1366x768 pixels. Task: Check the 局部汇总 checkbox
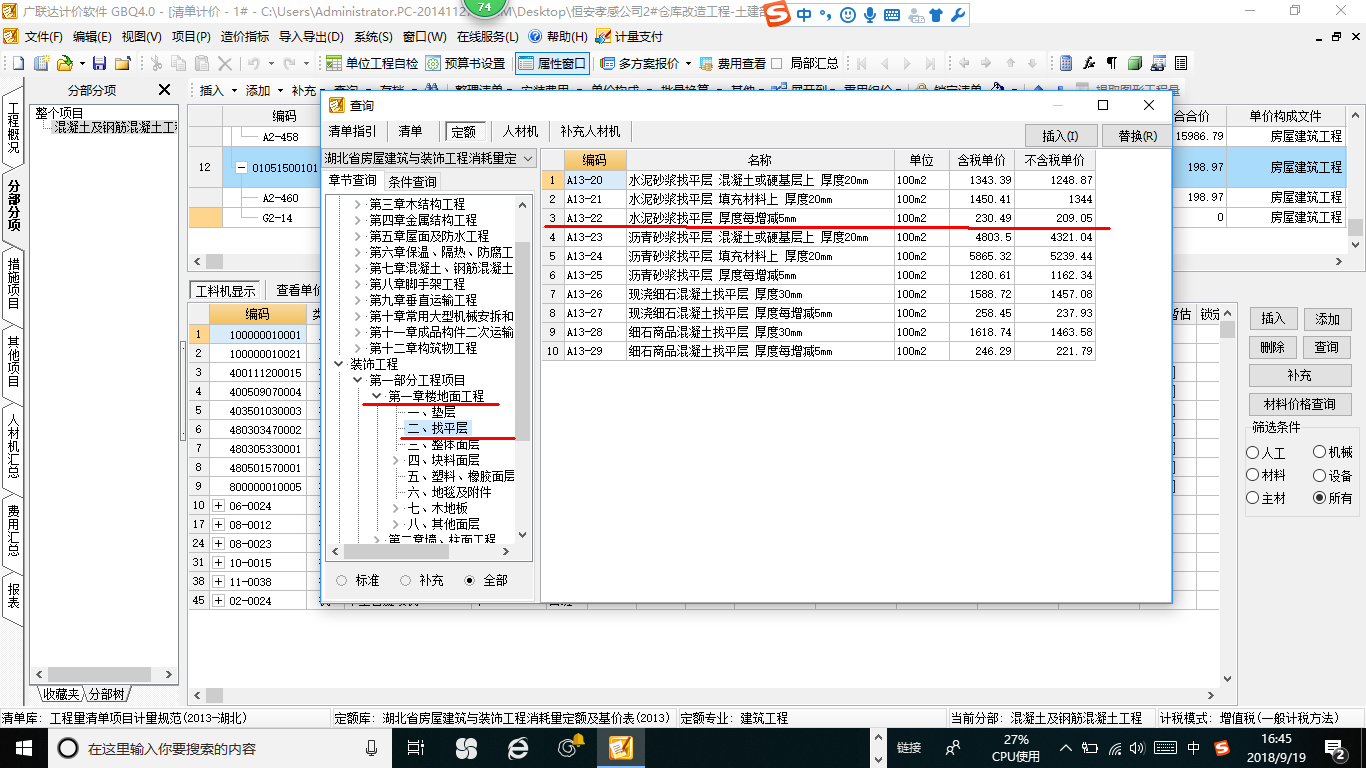[x=778, y=63]
